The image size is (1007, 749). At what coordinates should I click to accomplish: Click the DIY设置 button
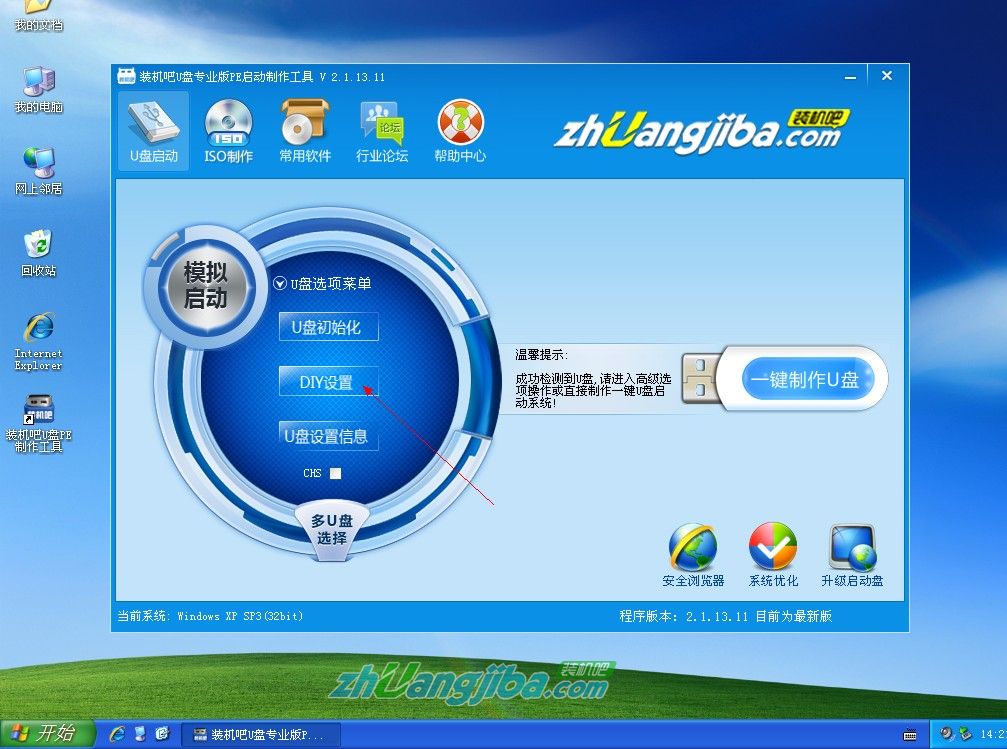(x=328, y=382)
